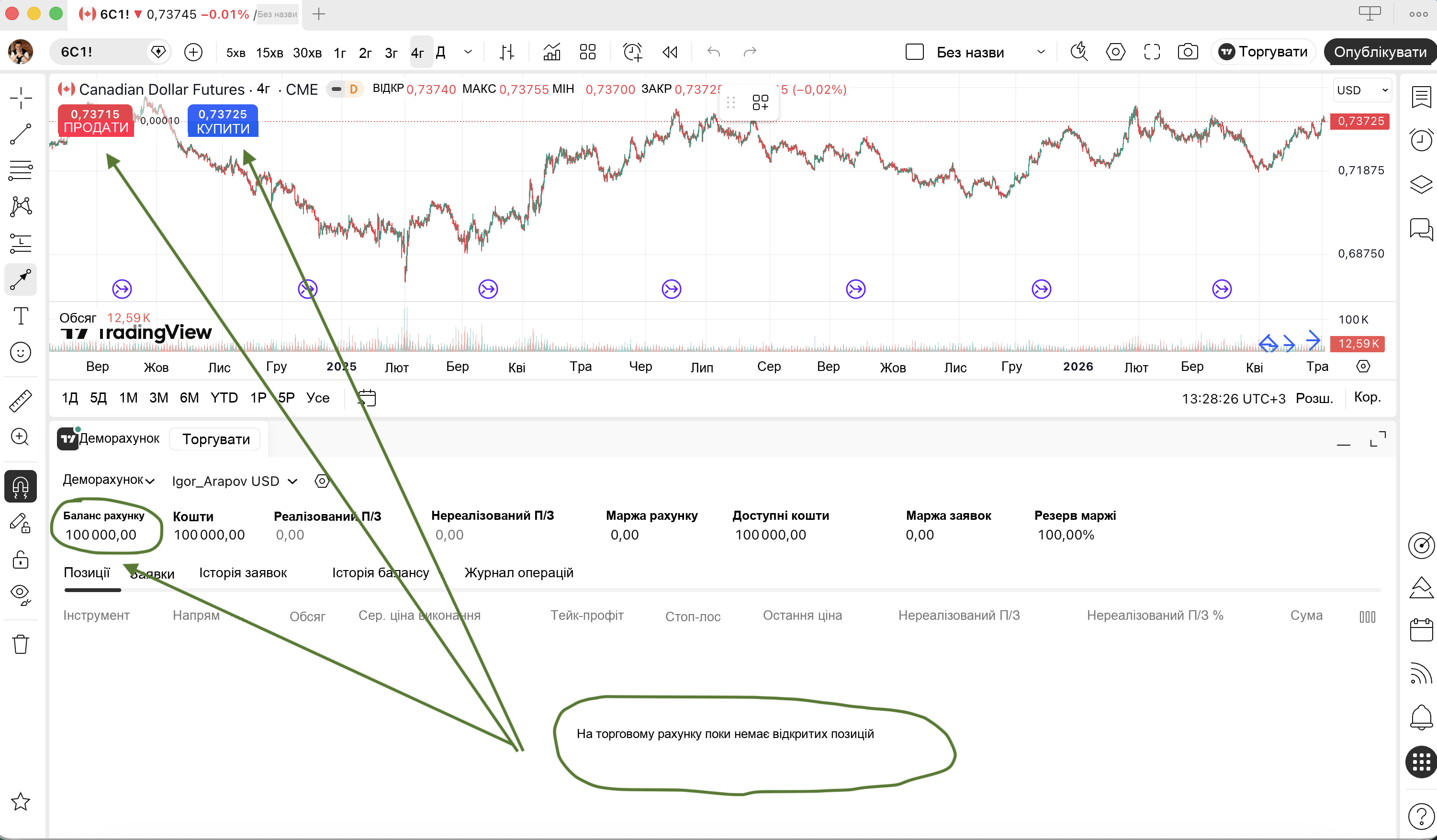Toggle the Кор. price scale mode
This screenshot has width=1437, height=840.
click(1368, 397)
